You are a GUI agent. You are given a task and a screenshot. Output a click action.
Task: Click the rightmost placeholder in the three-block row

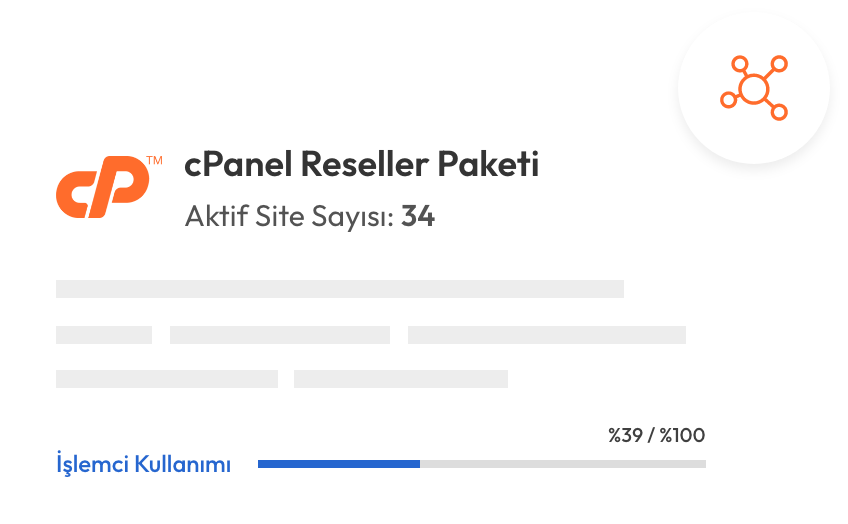click(x=547, y=335)
